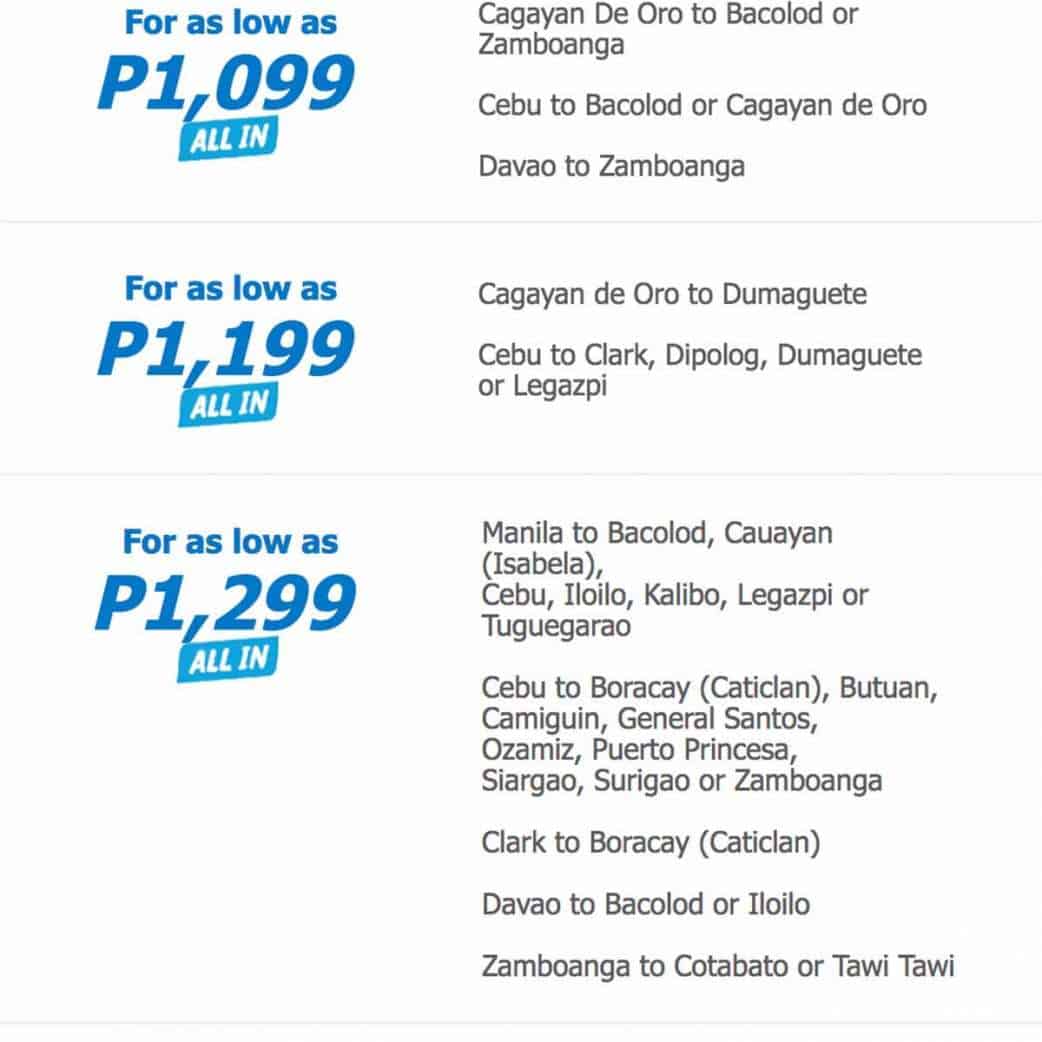
Task: Click the Clark to Boracay (Caticlan) route
Action: (650, 843)
